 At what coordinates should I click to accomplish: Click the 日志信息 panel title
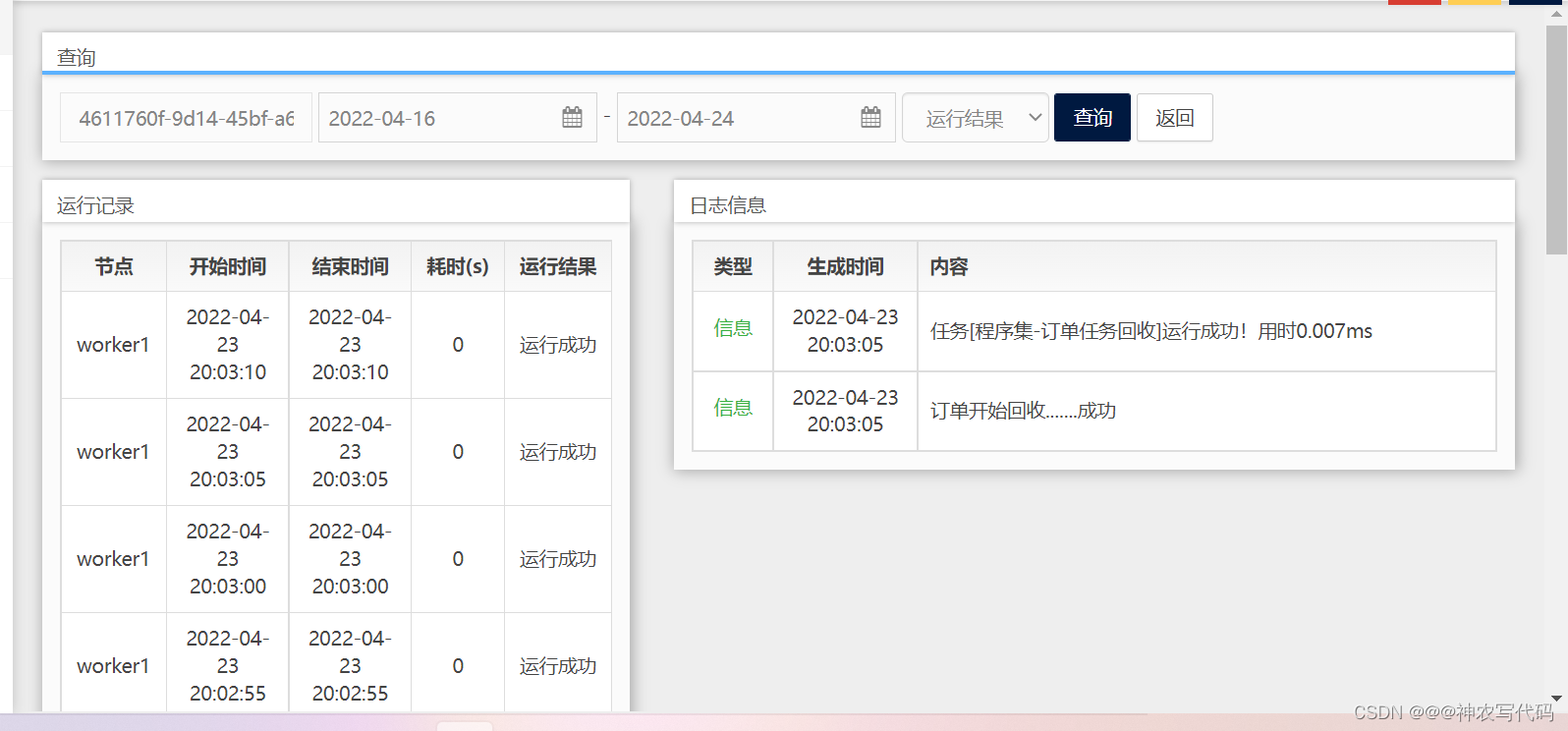pos(728,205)
